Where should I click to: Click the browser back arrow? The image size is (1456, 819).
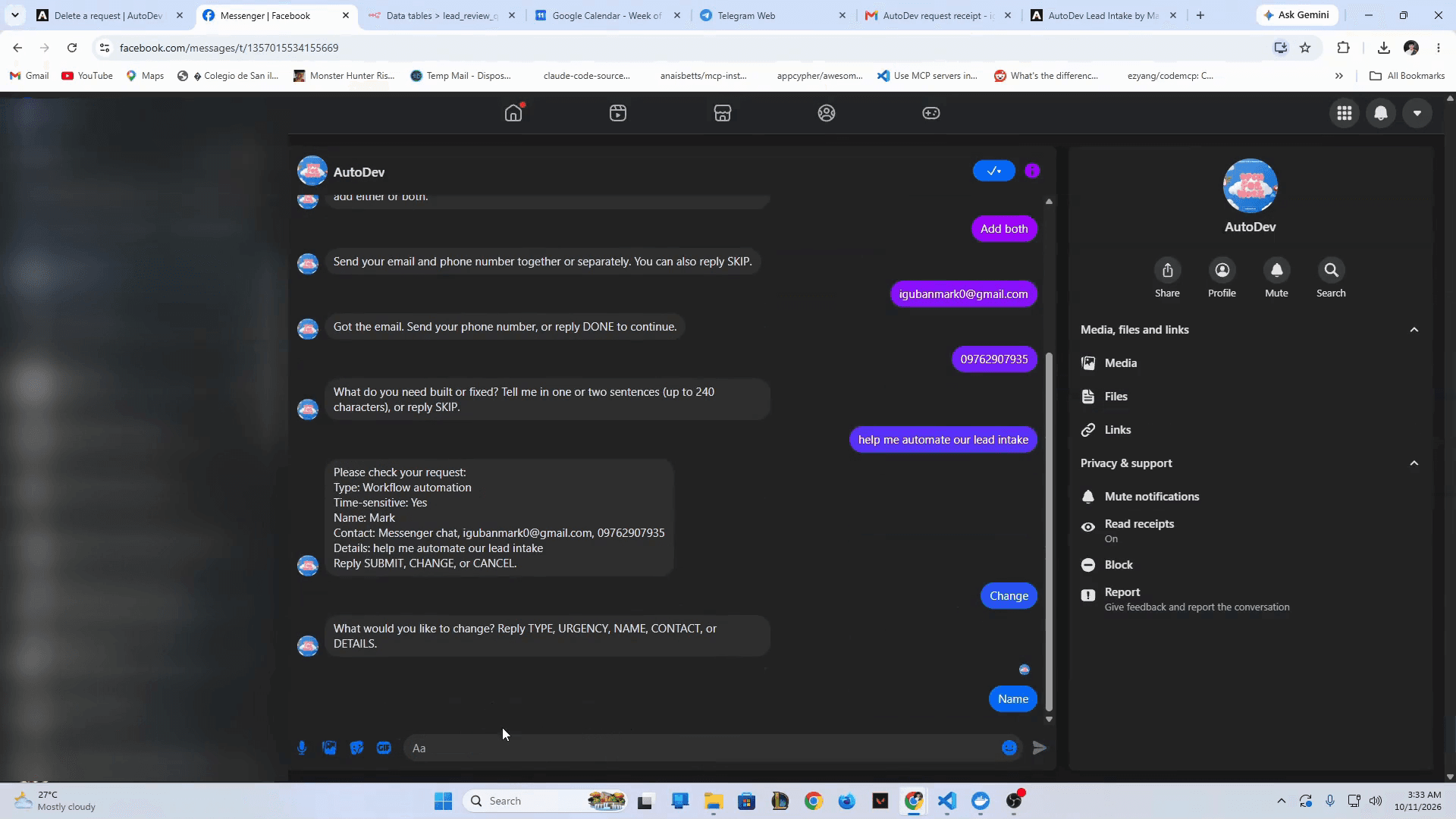(x=17, y=48)
